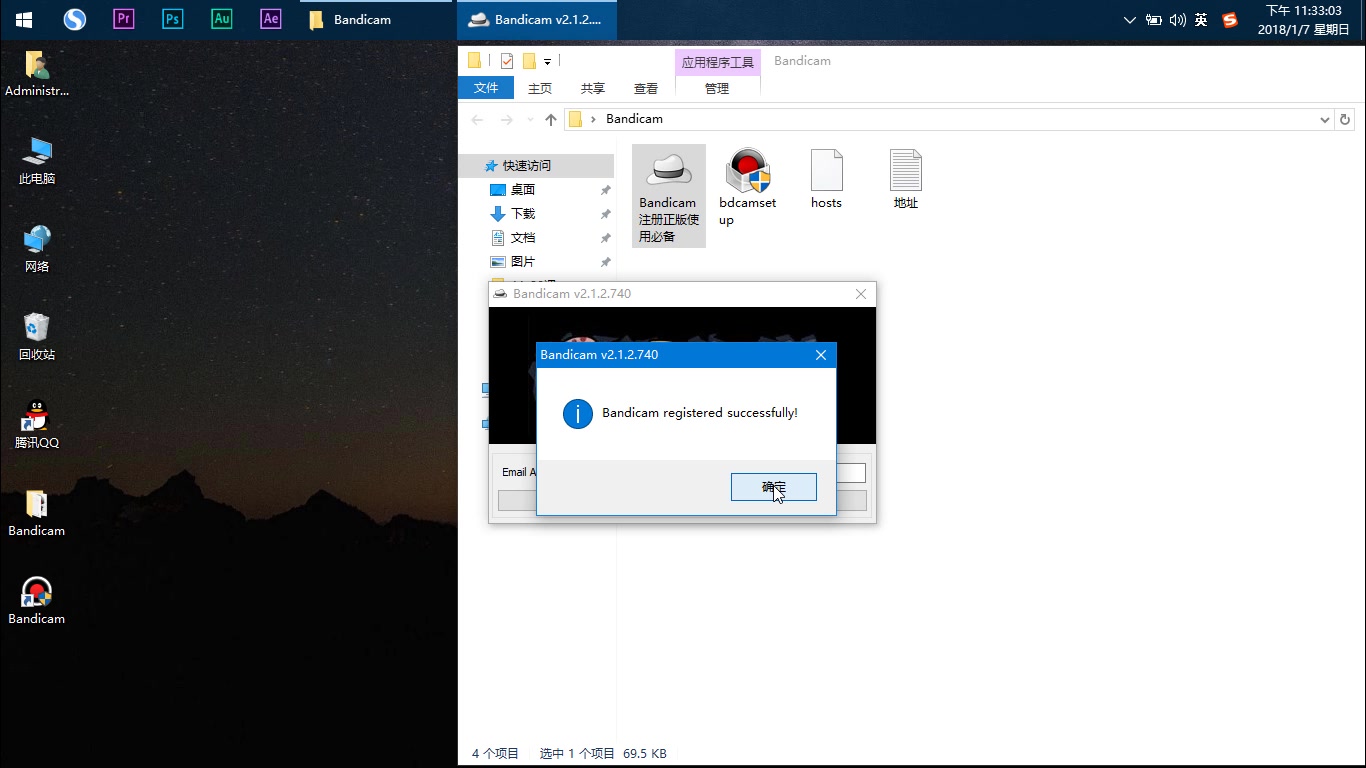Close the Bandicam registered successfully dialog

point(821,355)
